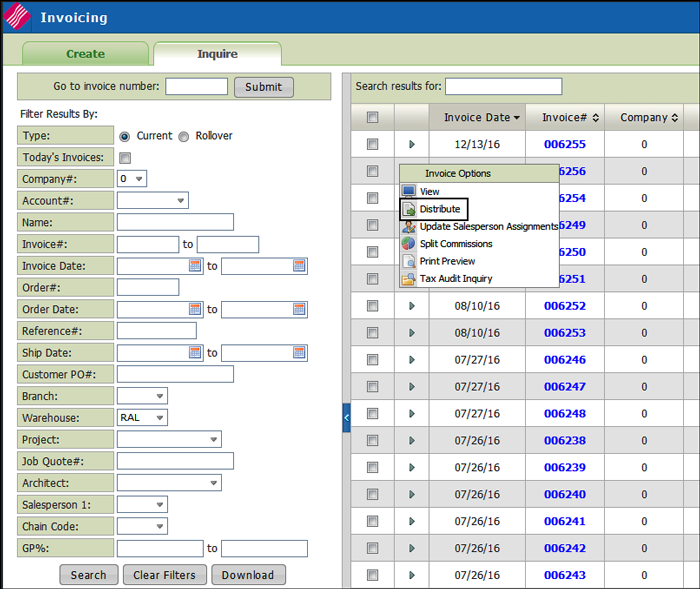Image resolution: width=700 pixels, height=589 pixels.
Task: Click the row arrow icon for invoice 006246
Action: click(411, 360)
